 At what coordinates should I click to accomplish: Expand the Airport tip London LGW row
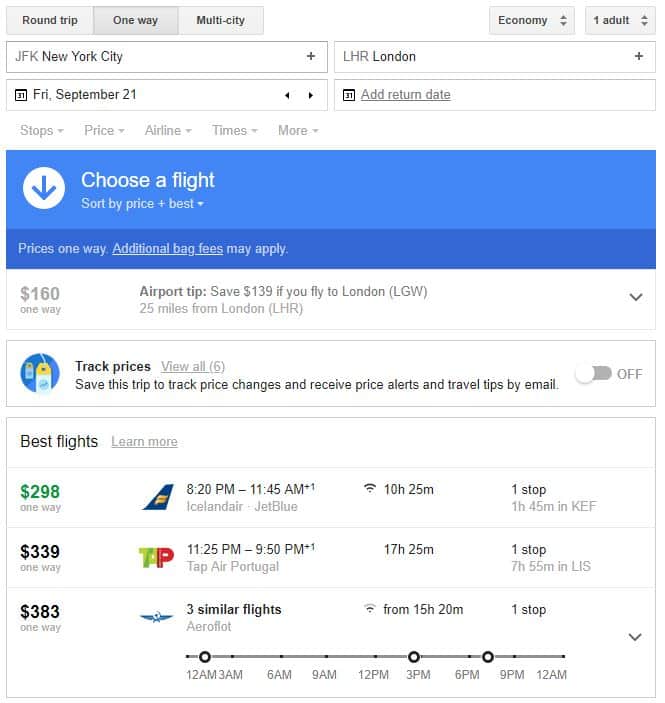click(637, 298)
